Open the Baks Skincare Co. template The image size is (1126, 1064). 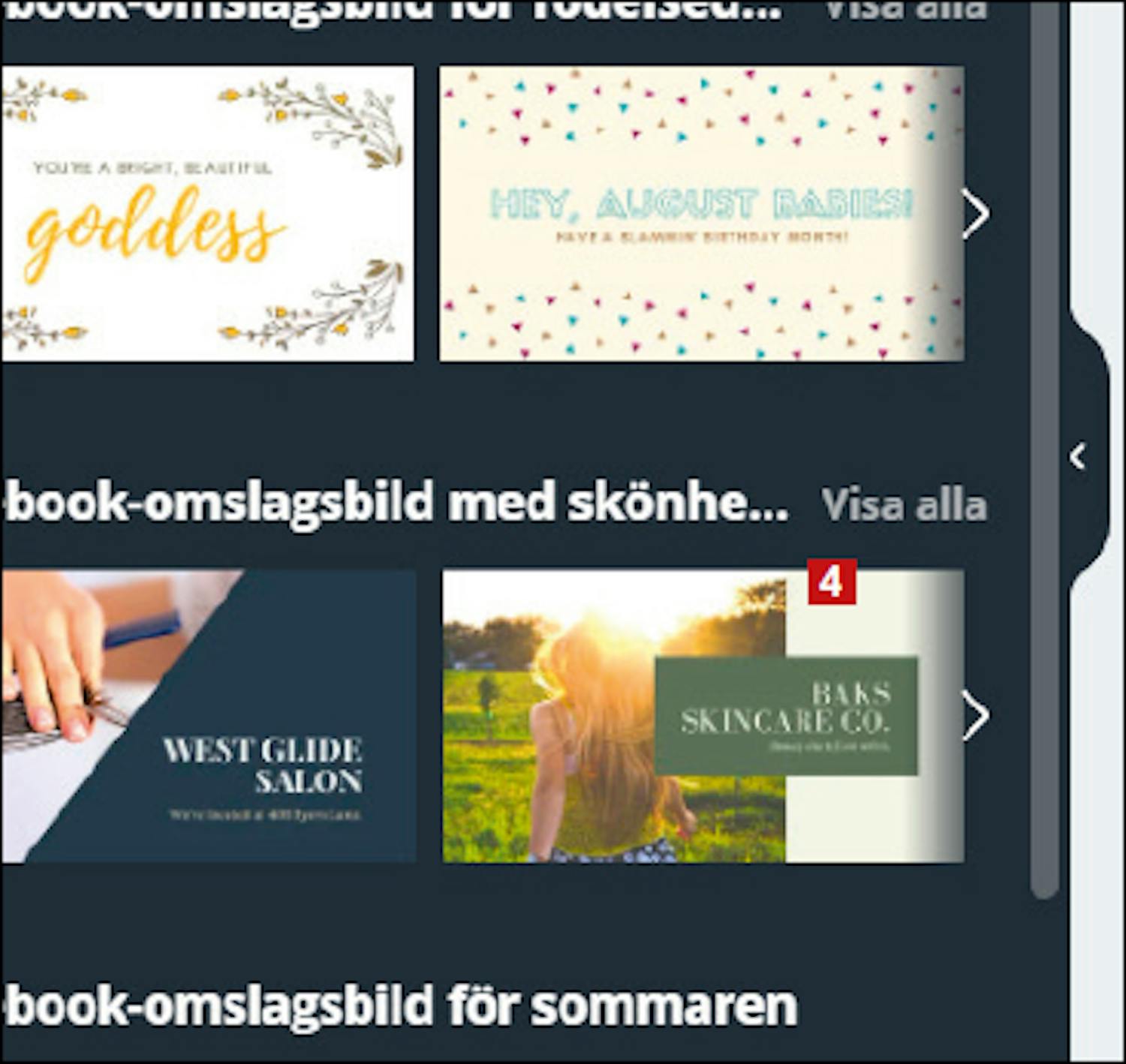coord(703,716)
